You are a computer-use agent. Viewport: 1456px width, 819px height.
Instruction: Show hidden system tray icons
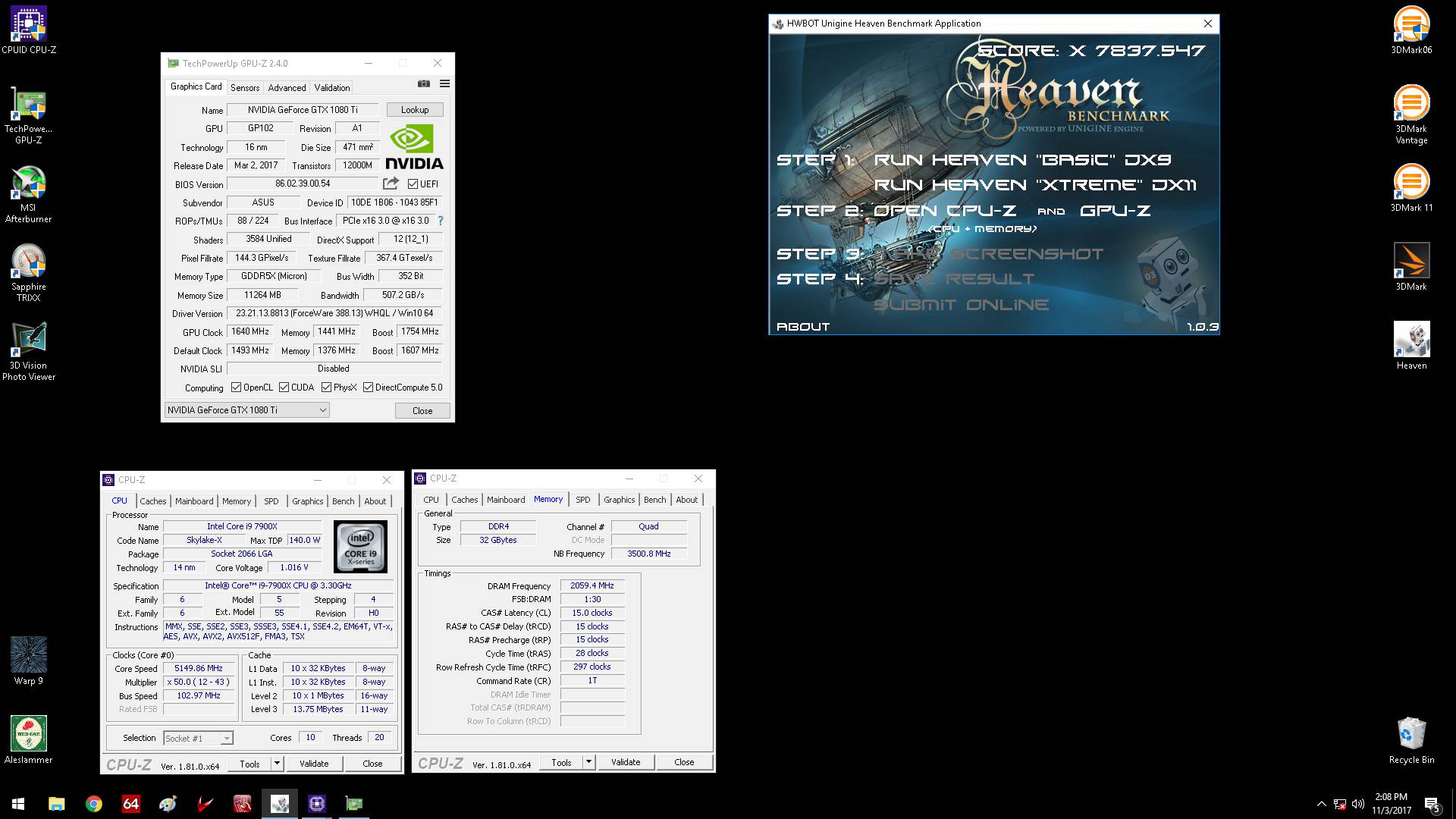click(1322, 804)
